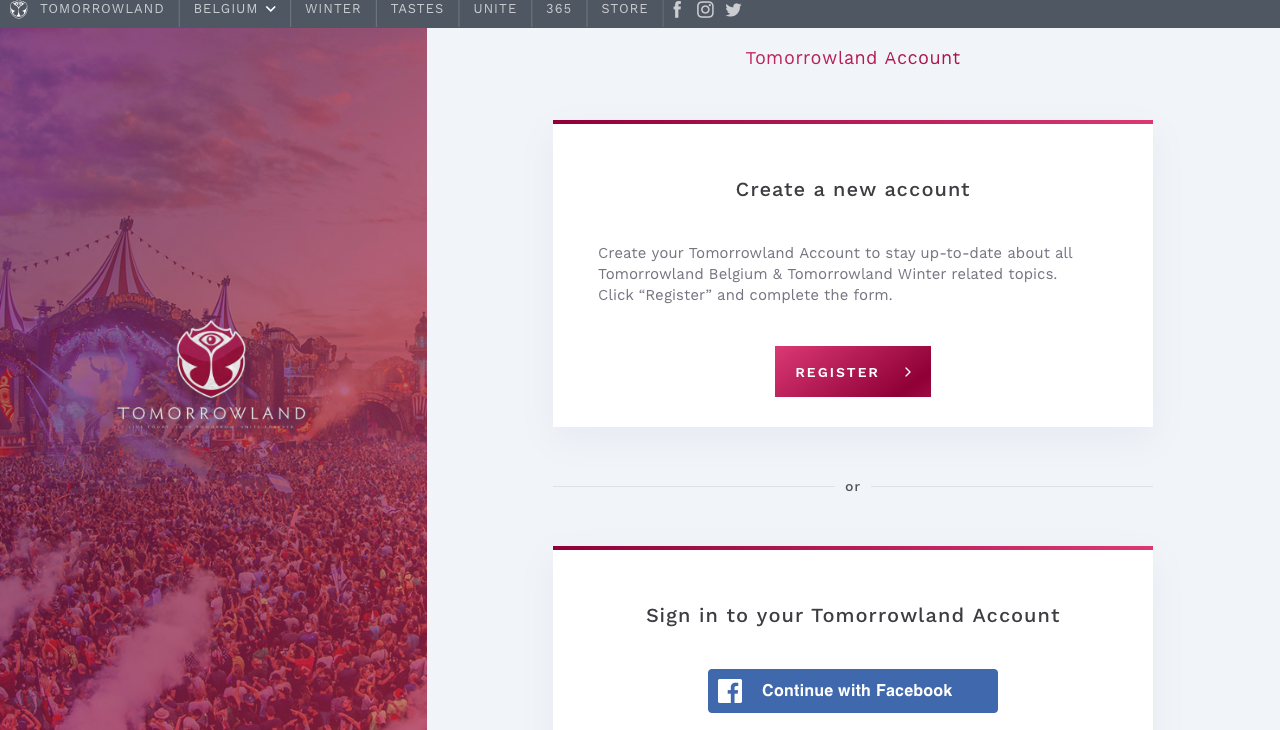Navigate to the Unite menu item
The height and width of the screenshot is (730, 1280).
495,9
